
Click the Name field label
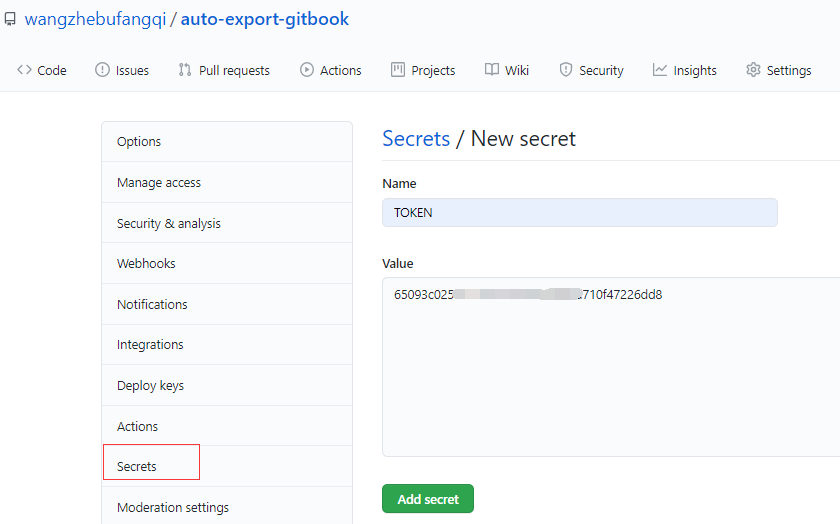(x=399, y=184)
